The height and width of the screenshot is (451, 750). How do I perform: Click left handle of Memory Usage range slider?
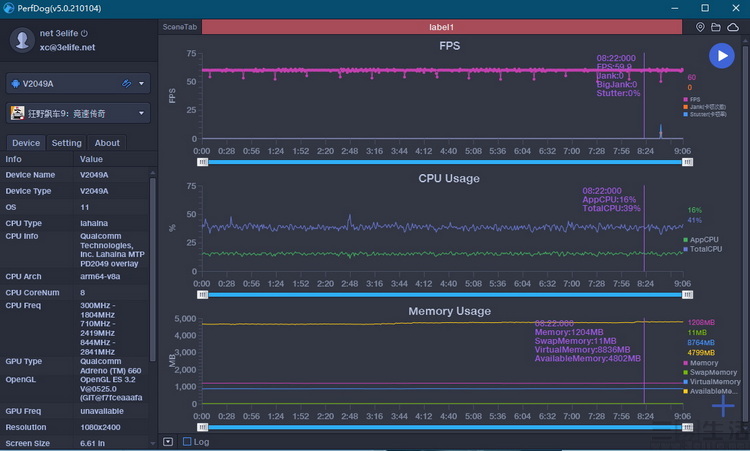click(x=202, y=427)
